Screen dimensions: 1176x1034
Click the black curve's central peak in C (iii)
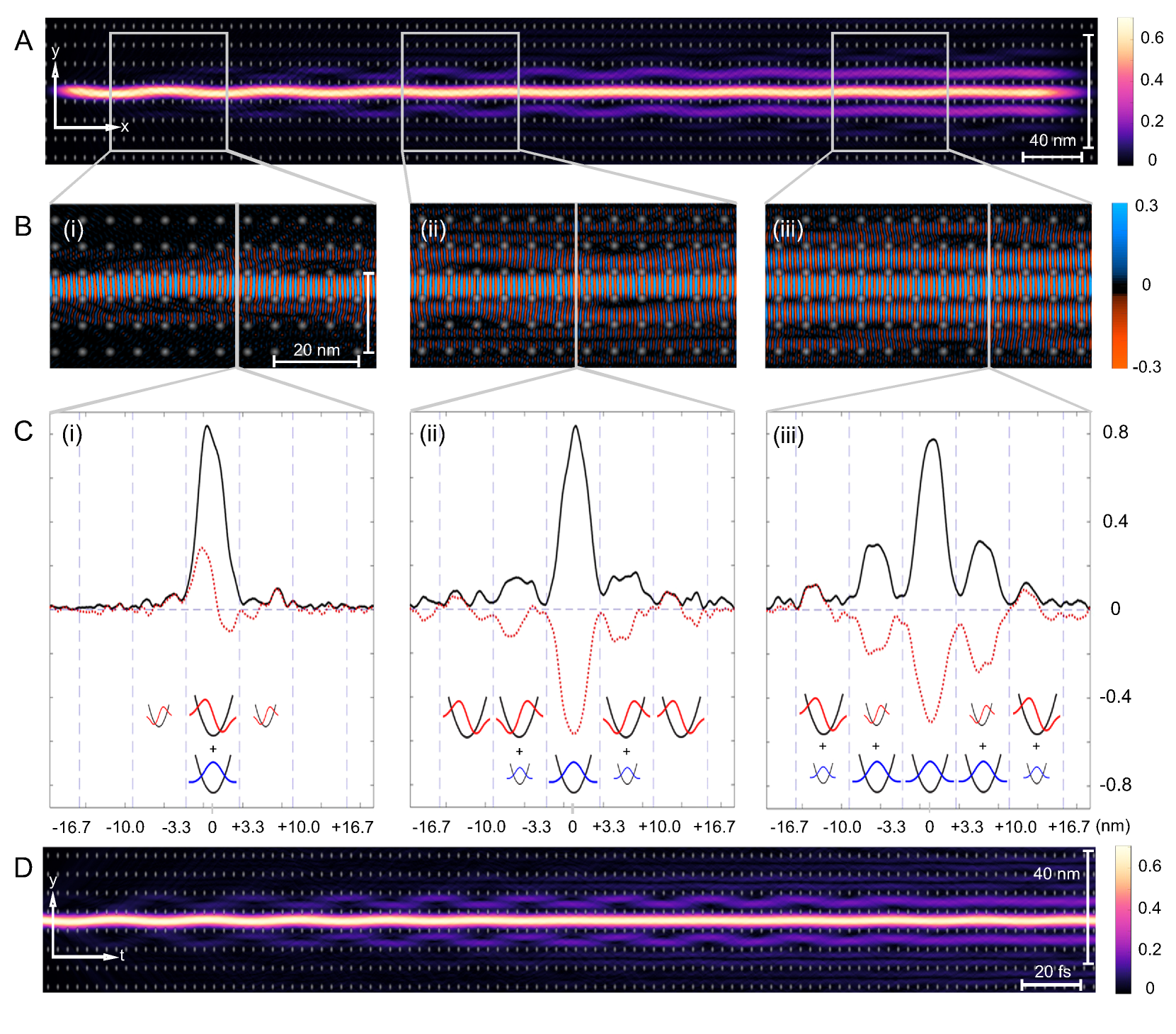tap(932, 440)
